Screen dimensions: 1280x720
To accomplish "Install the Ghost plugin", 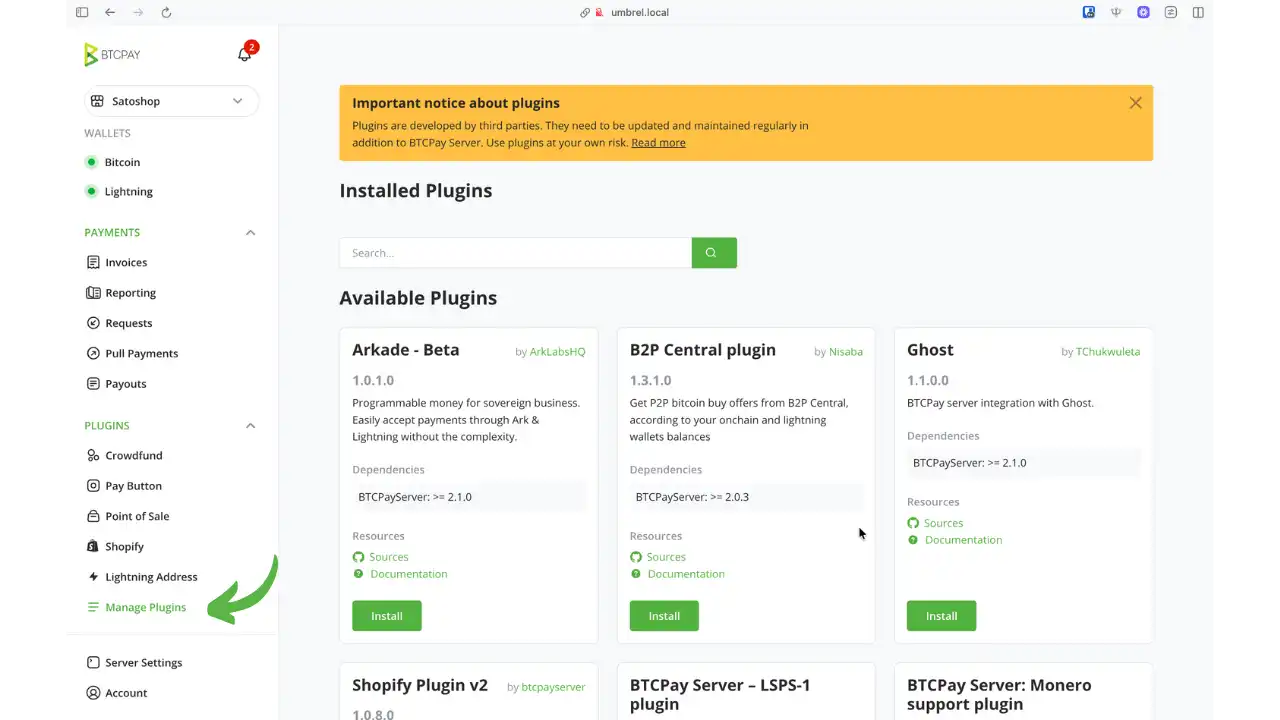I will click(x=941, y=615).
